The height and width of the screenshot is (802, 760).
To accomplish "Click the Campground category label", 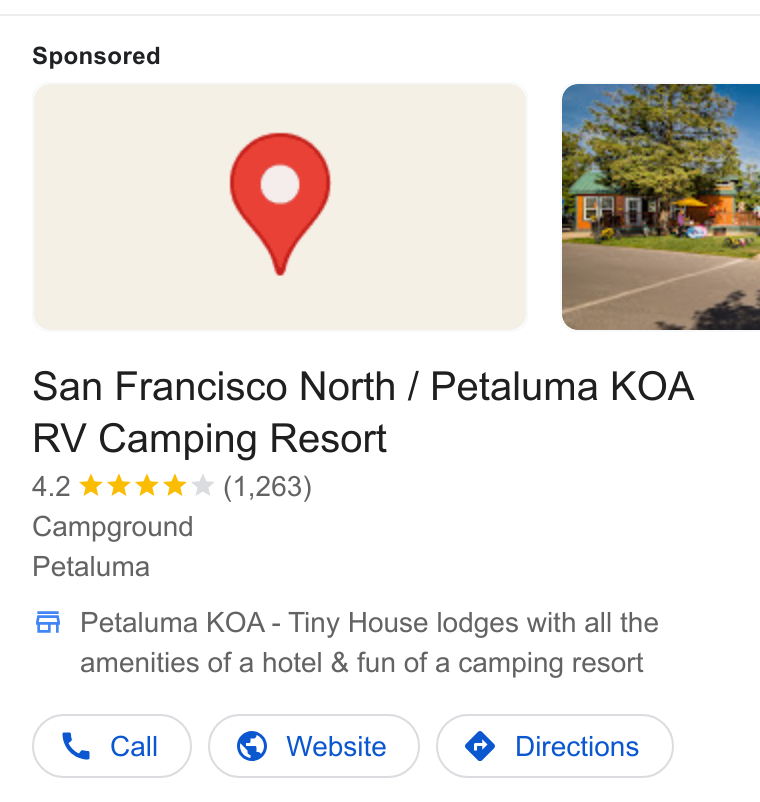I will 113,527.
